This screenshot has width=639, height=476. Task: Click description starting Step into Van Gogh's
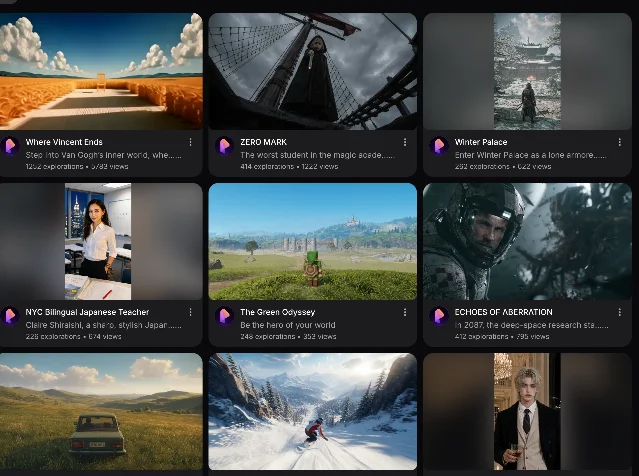[x=104, y=155]
